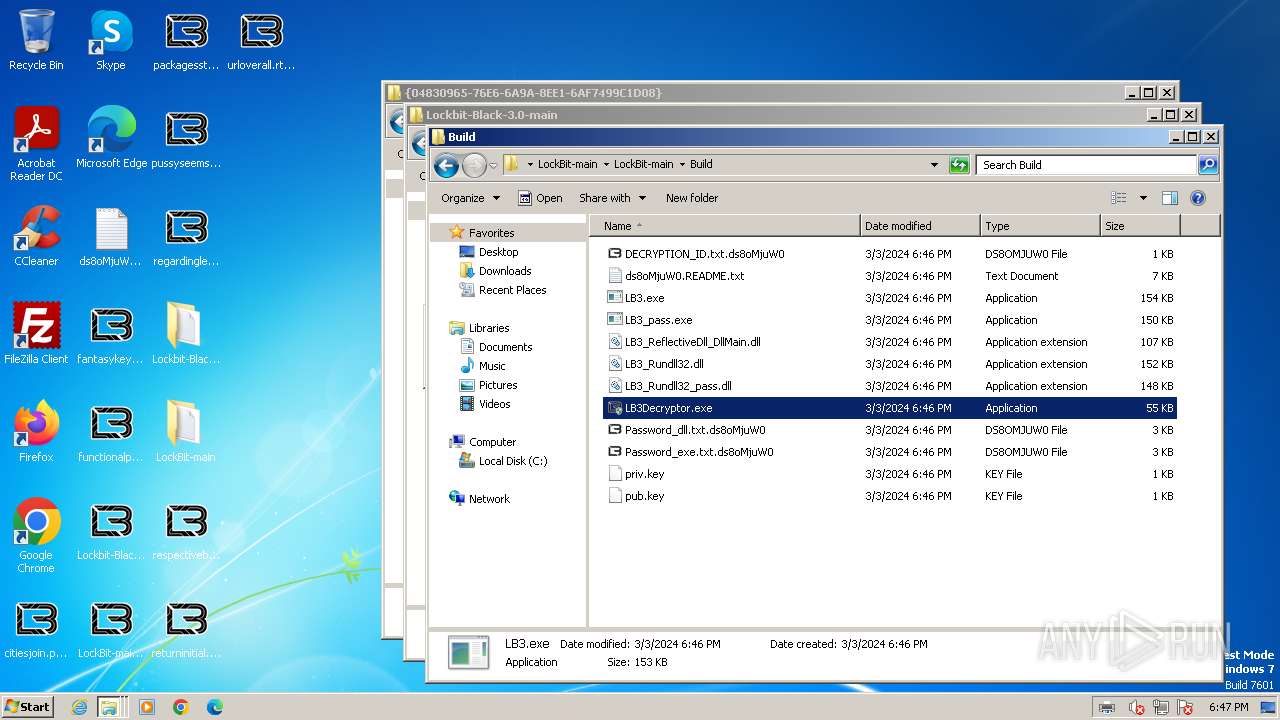Image resolution: width=1280 pixels, height=720 pixels.
Task: Open Downloads in the navigation pane
Action: pos(505,271)
